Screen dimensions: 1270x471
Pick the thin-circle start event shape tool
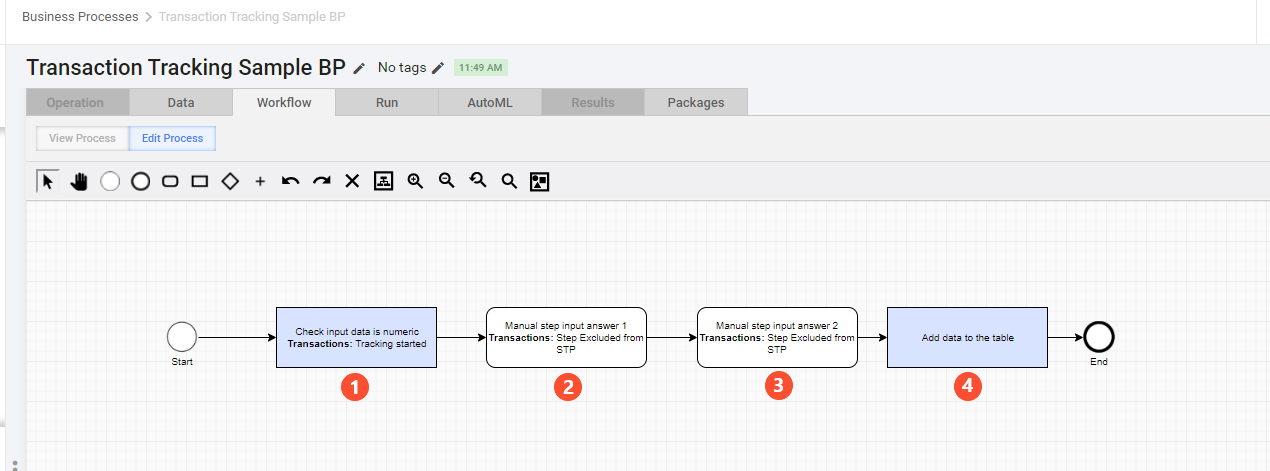click(110, 181)
